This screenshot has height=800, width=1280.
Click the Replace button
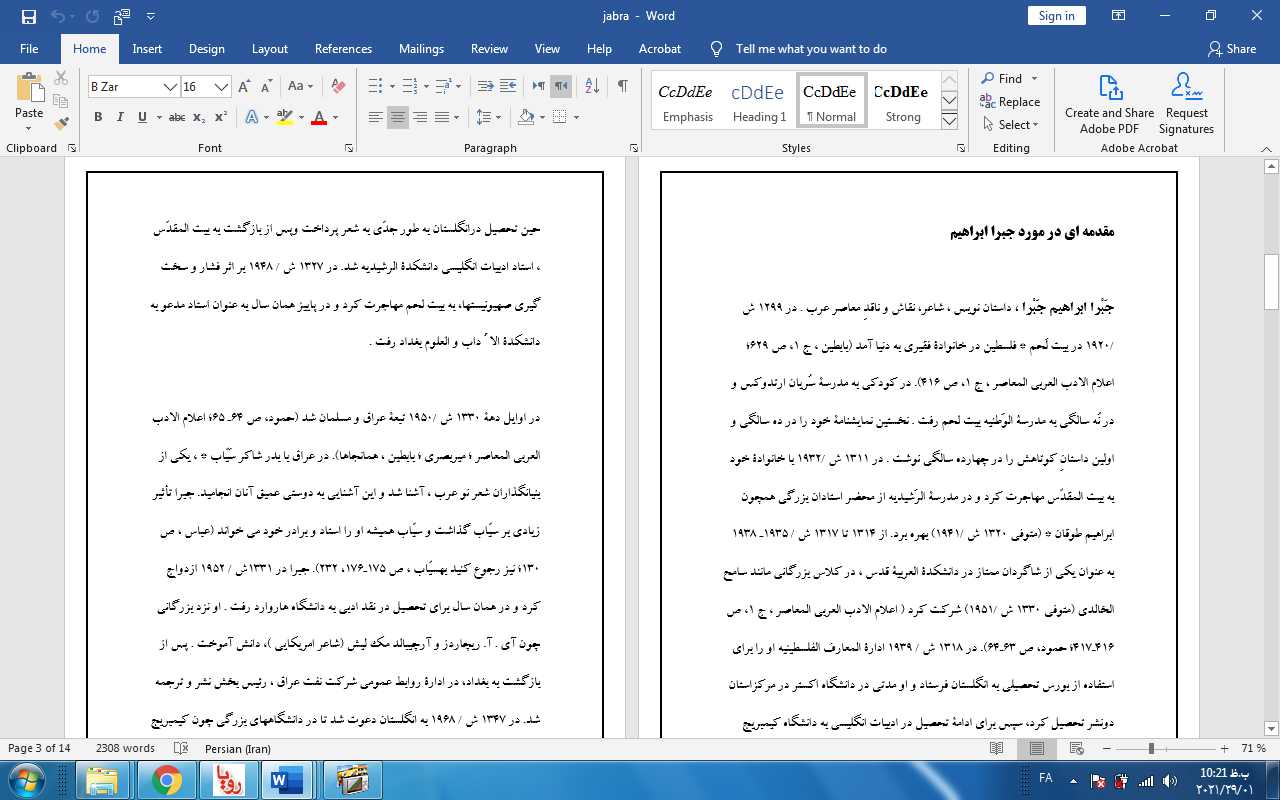point(1010,101)
